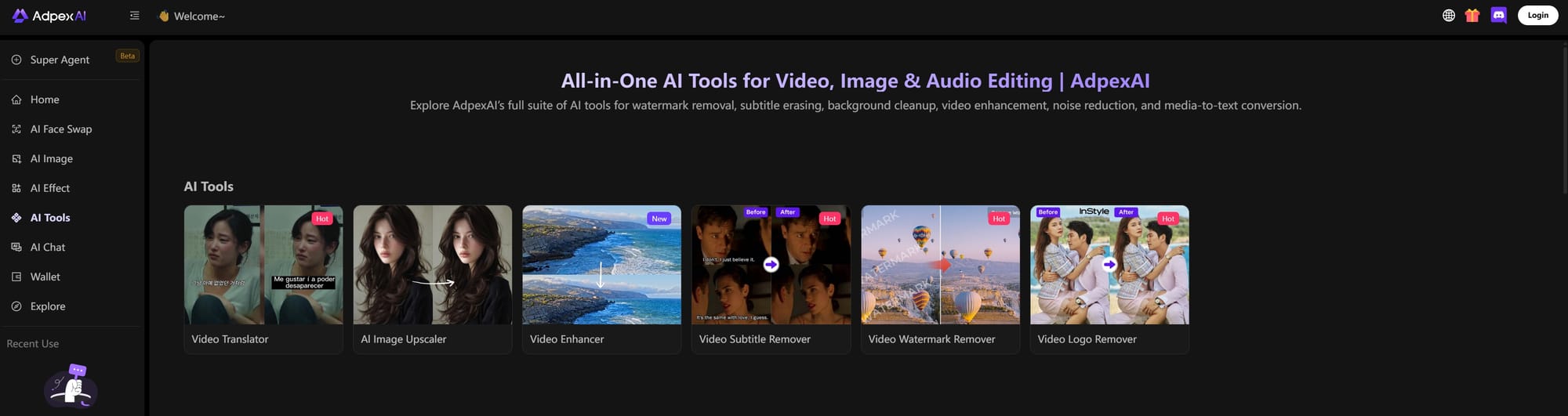Open the gift rewards icon

tap(1472, 16)
